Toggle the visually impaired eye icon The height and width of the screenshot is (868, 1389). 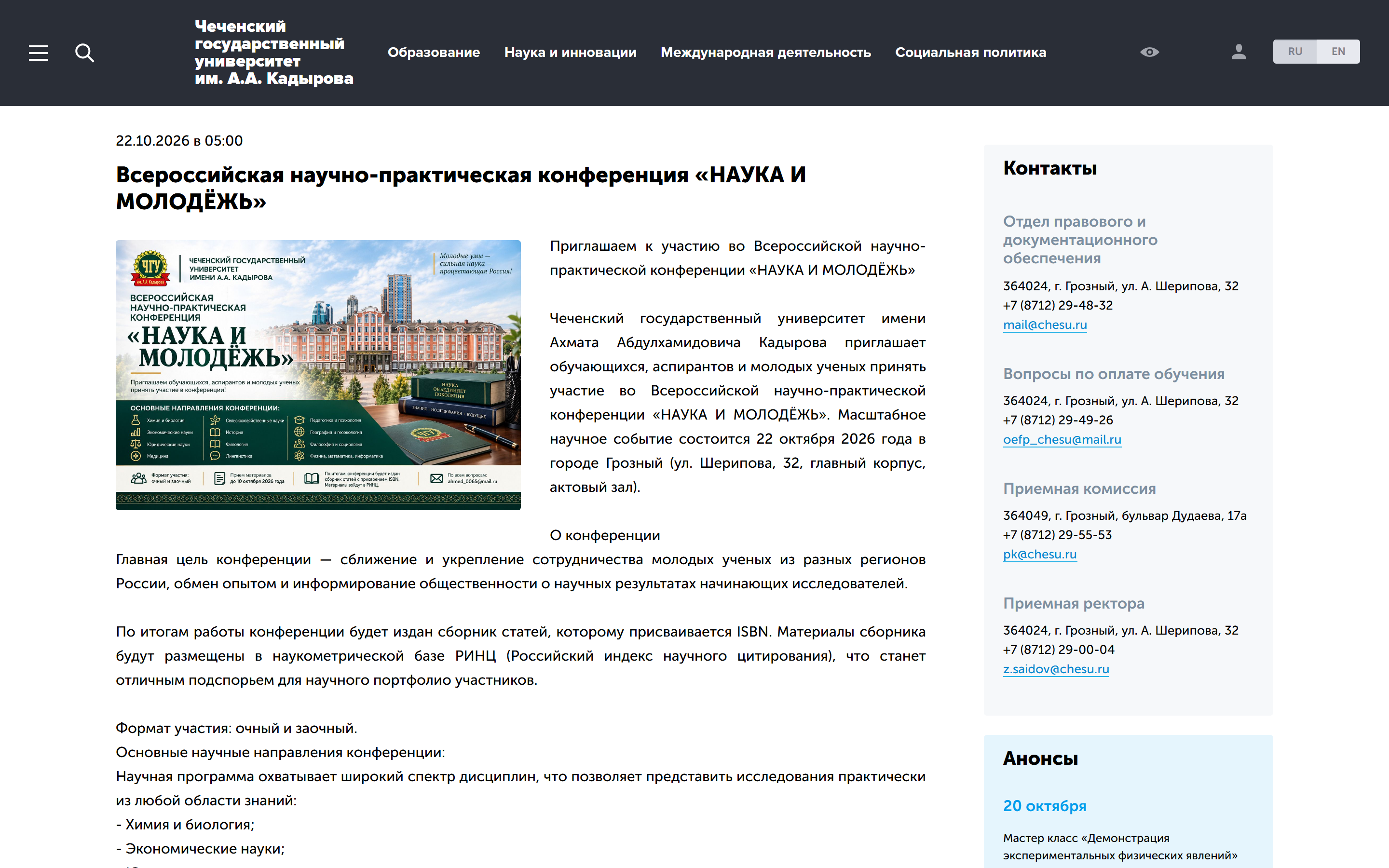coord(1149,52)
